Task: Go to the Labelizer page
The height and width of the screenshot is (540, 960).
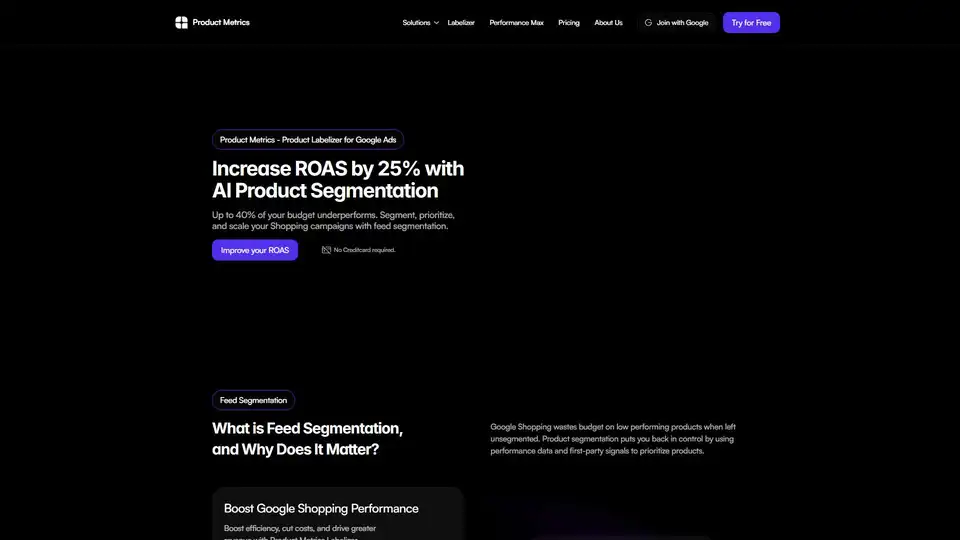Action: [461, 23]
